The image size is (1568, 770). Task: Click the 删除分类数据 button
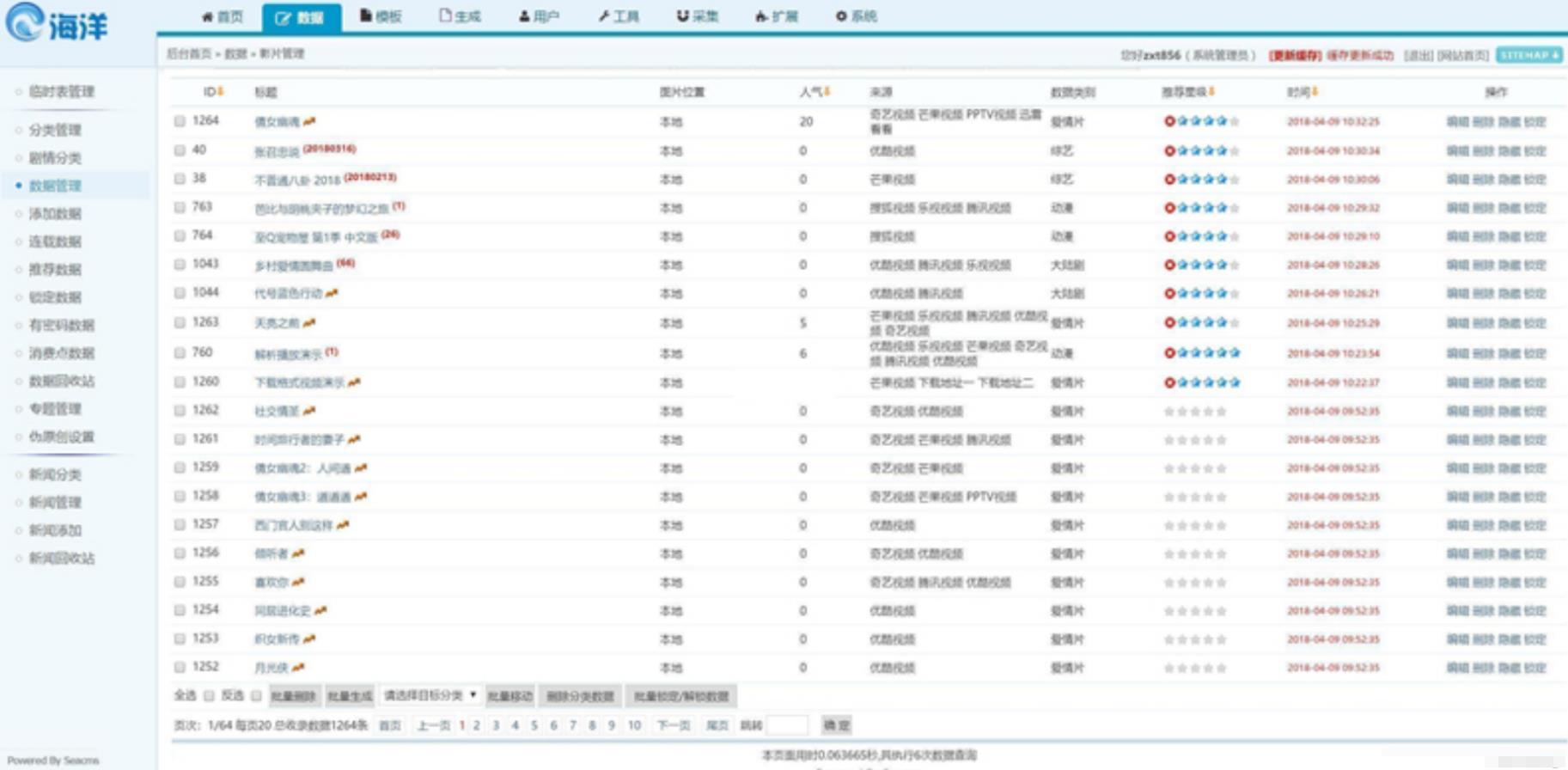point(581,696)
